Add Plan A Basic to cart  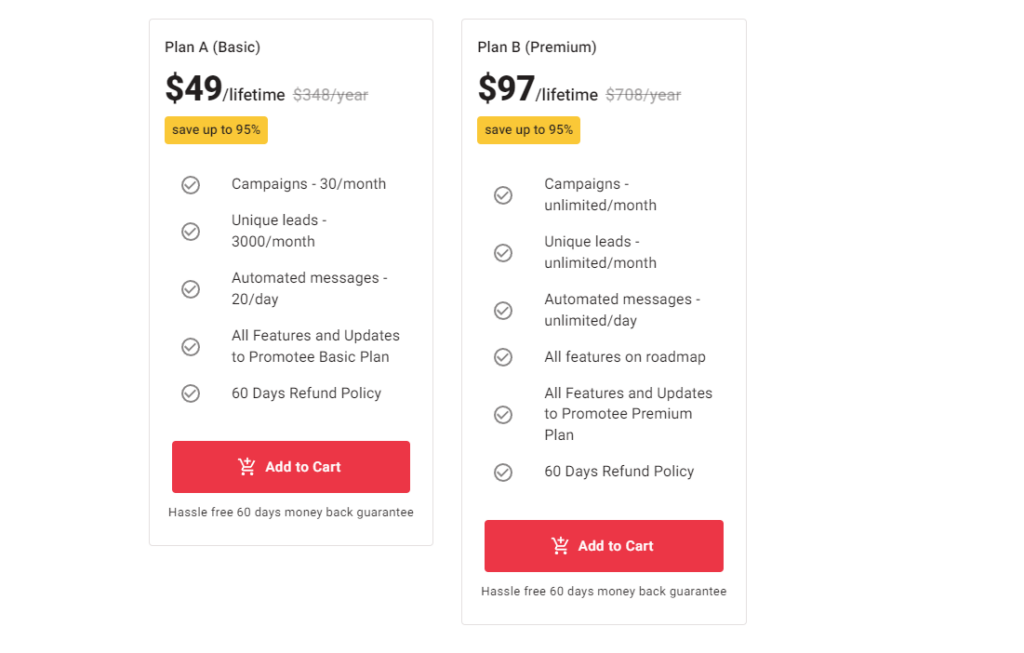(x=290, y=467)
